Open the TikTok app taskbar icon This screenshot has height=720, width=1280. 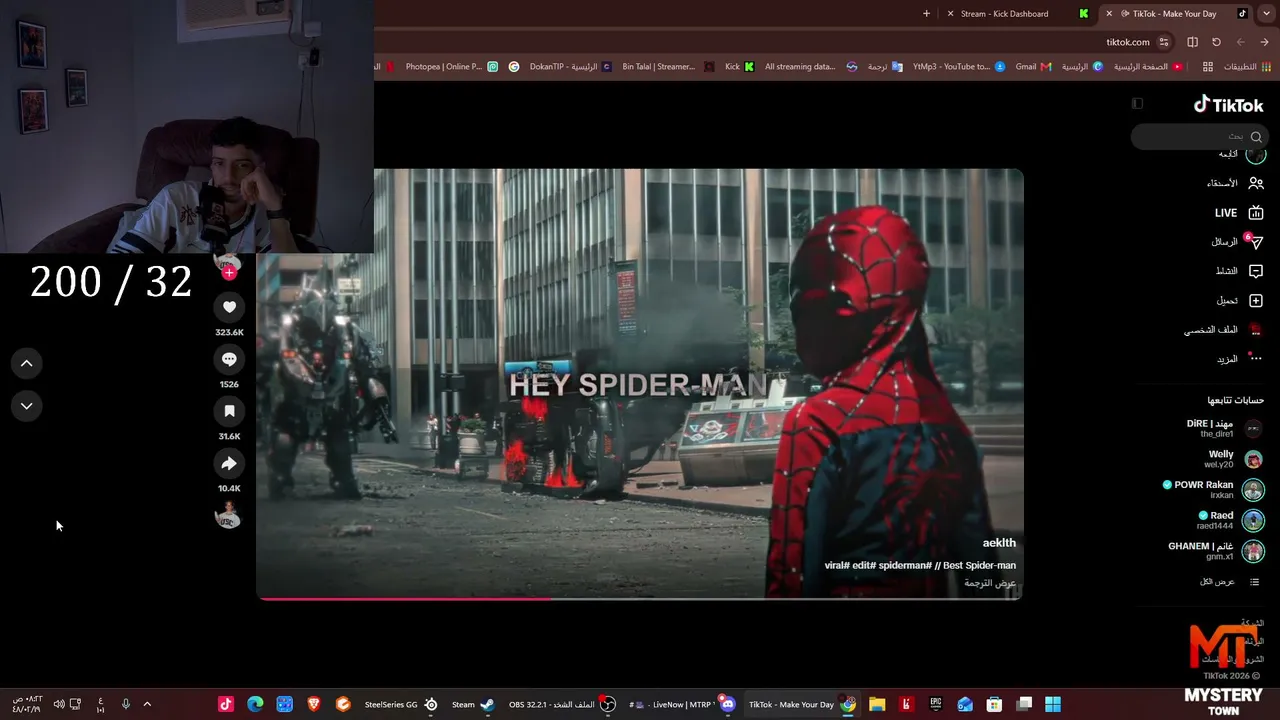pyautogui.click(x=226, y=704)
